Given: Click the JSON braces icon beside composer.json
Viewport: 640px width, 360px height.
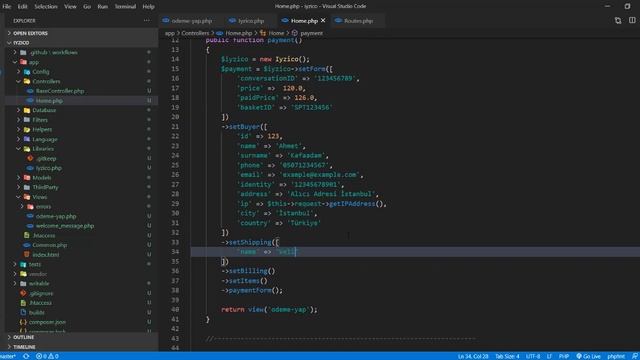Looking at the screenshot, I should 23,322.
